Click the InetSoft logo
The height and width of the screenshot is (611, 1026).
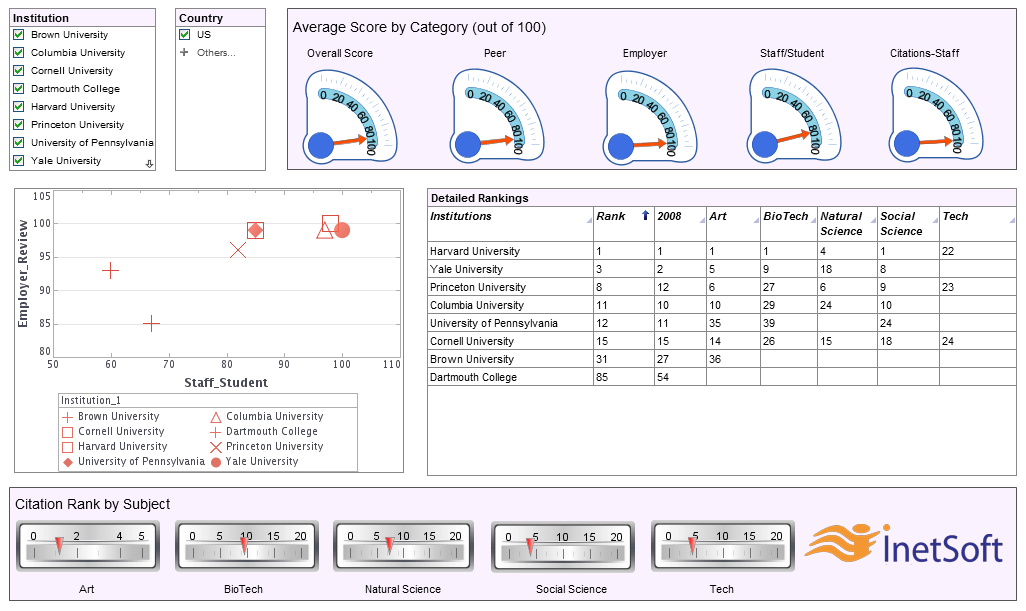click(904, 544)
